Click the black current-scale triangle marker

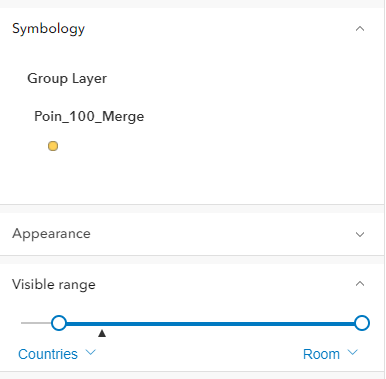point(102,333)
